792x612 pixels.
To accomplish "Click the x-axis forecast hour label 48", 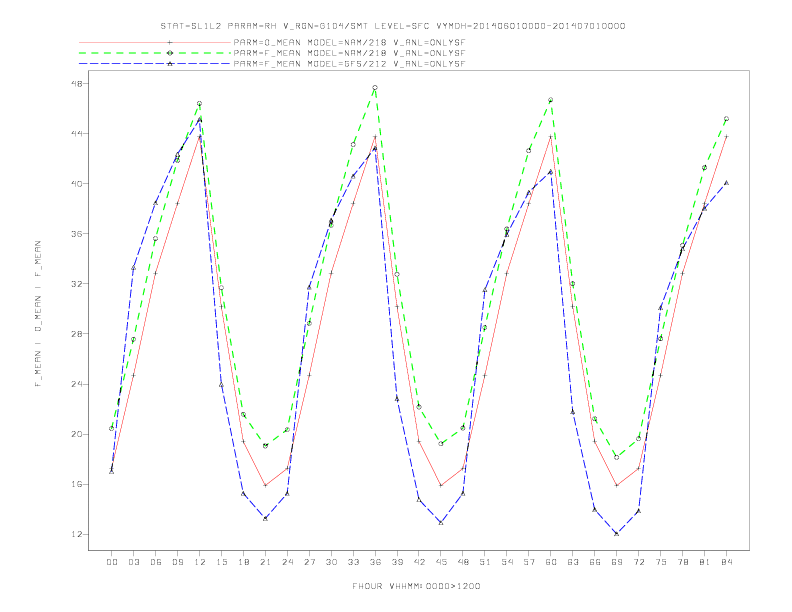I will coord(463,562).
